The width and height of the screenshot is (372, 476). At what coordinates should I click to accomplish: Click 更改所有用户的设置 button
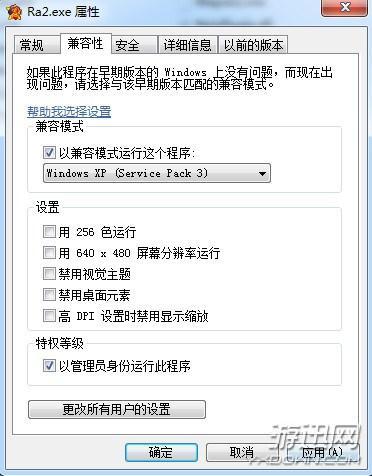[x=117, y=409]
